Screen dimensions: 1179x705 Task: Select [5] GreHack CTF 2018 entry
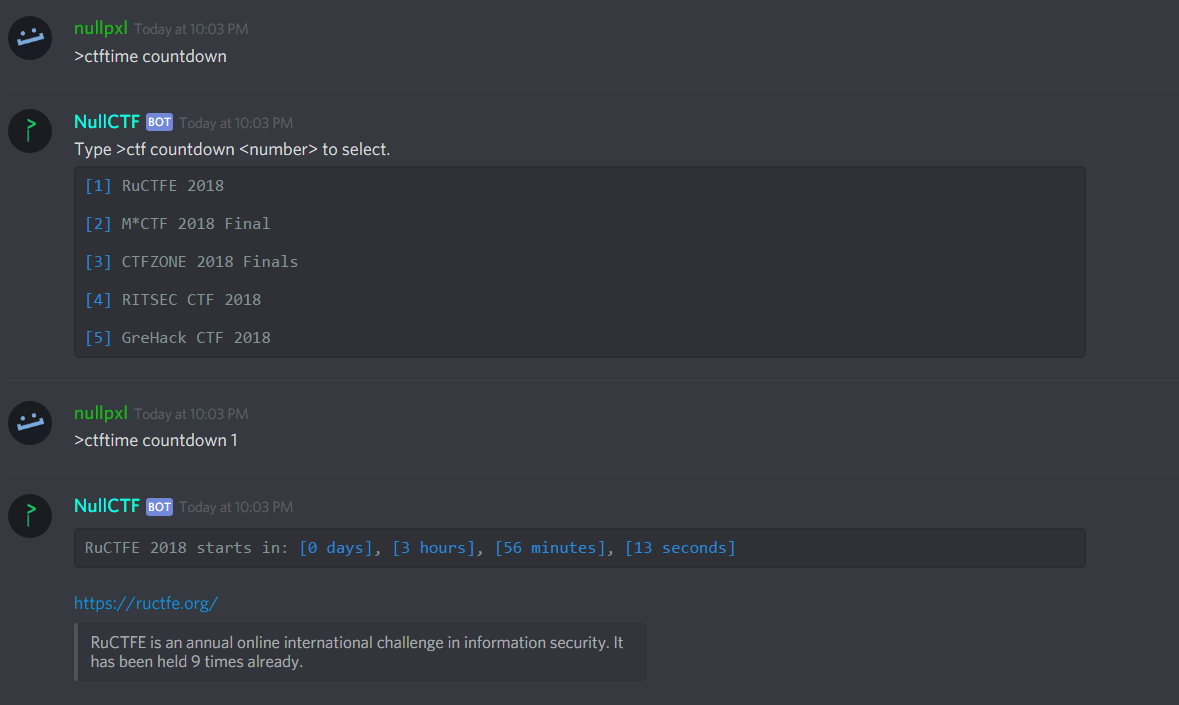tap(177, 338)
